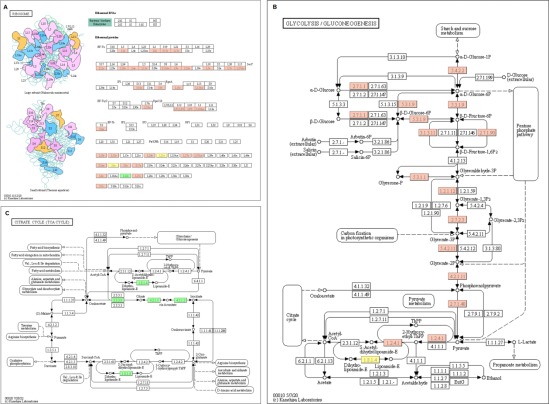Viewport: 550px width, 404px height.
Task: Click the Citrate Cycle (TCA Cycle) title box
Action: pos(42,222)
